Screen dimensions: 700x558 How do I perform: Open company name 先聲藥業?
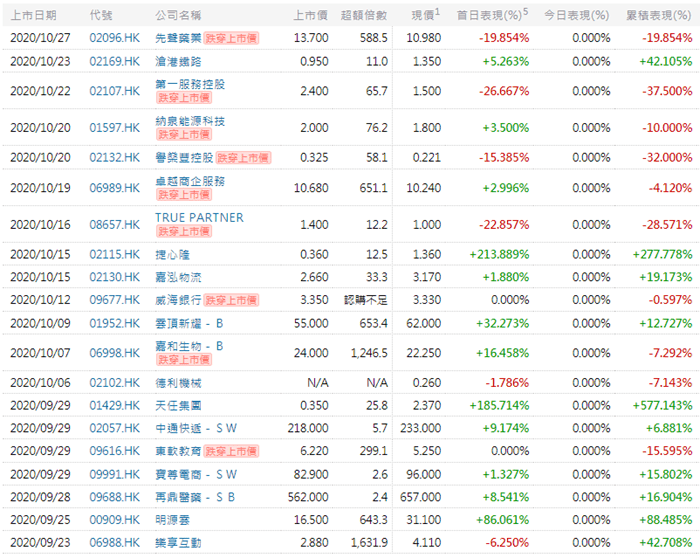[178, 38]
